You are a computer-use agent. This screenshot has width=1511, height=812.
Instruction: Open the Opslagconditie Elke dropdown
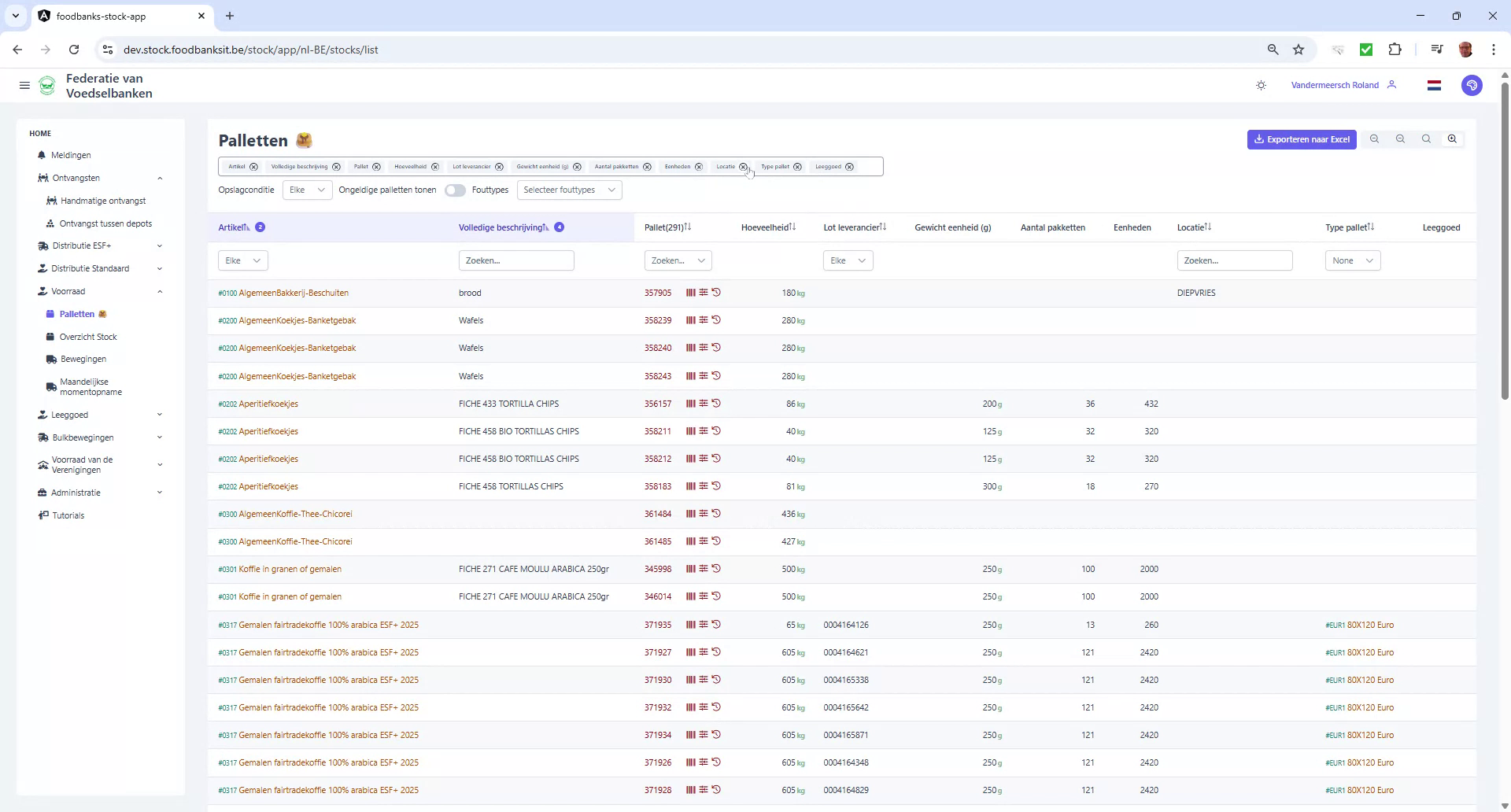(306, 190)
